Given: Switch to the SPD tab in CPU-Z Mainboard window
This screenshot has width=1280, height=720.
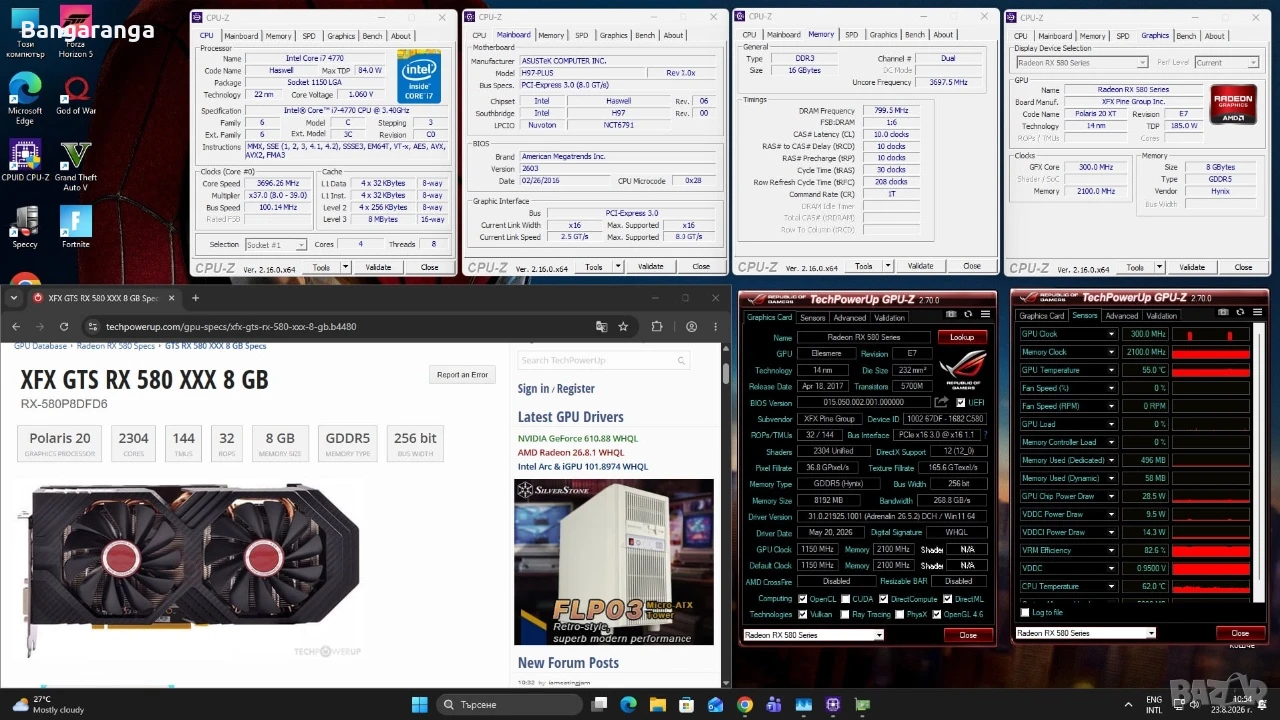Looking at the screenshot, I should pyautogui.click(x=582, y=35).
